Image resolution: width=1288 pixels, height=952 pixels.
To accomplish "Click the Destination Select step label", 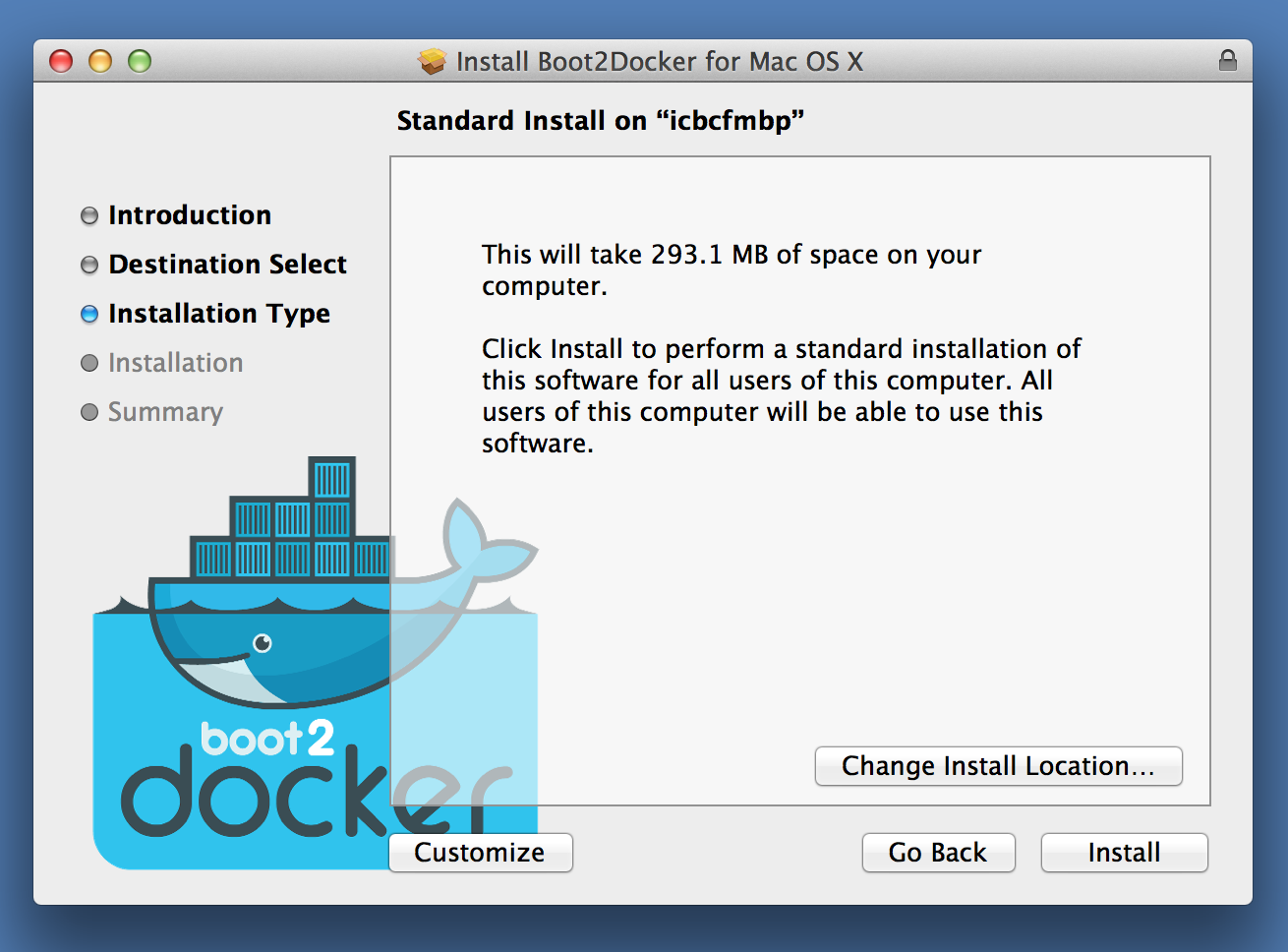I will [228, 265].
